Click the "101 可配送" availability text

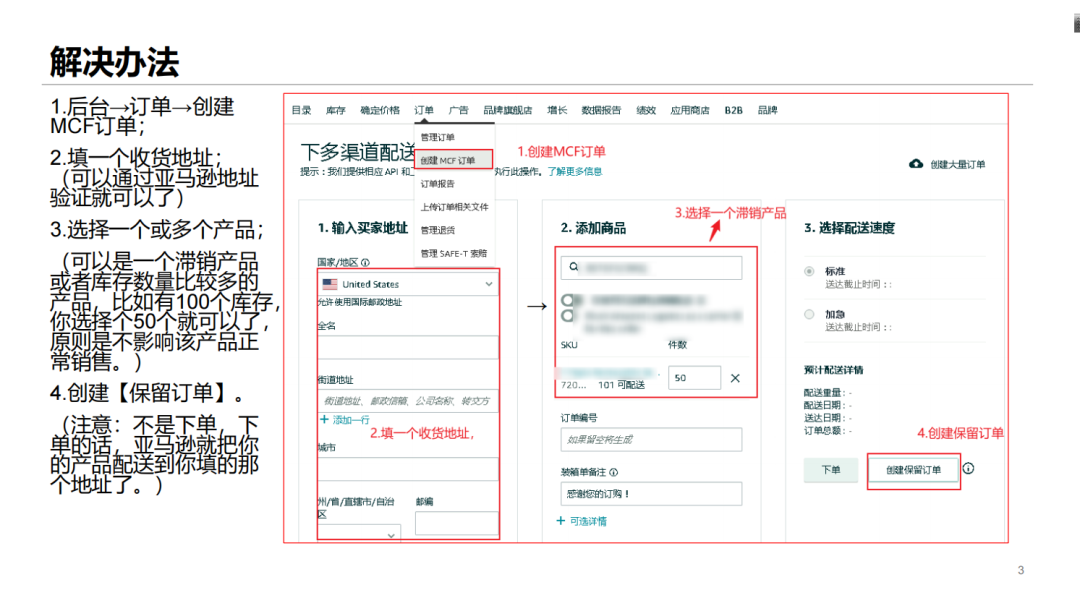(621, 385)
